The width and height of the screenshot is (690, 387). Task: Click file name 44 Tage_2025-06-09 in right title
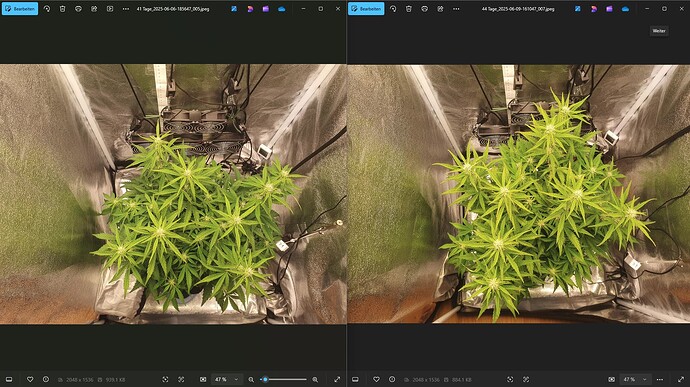pyautogui.click(x=518, y=9)
